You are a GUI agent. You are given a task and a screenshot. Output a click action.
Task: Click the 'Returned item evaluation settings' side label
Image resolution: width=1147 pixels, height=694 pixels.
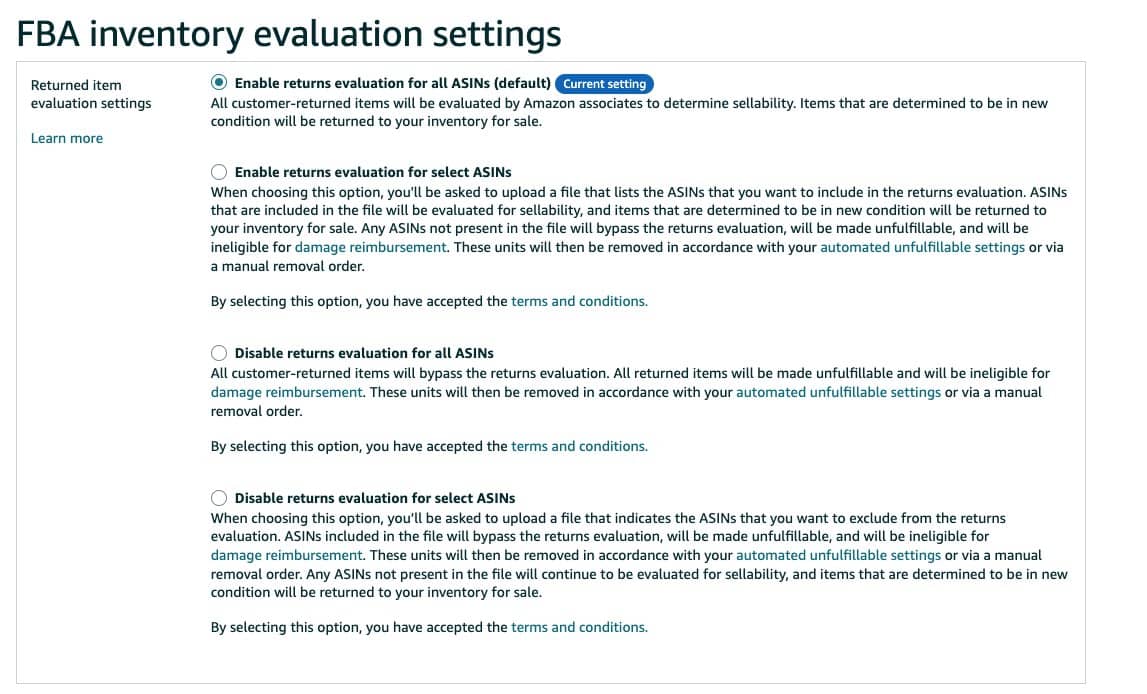91,94
